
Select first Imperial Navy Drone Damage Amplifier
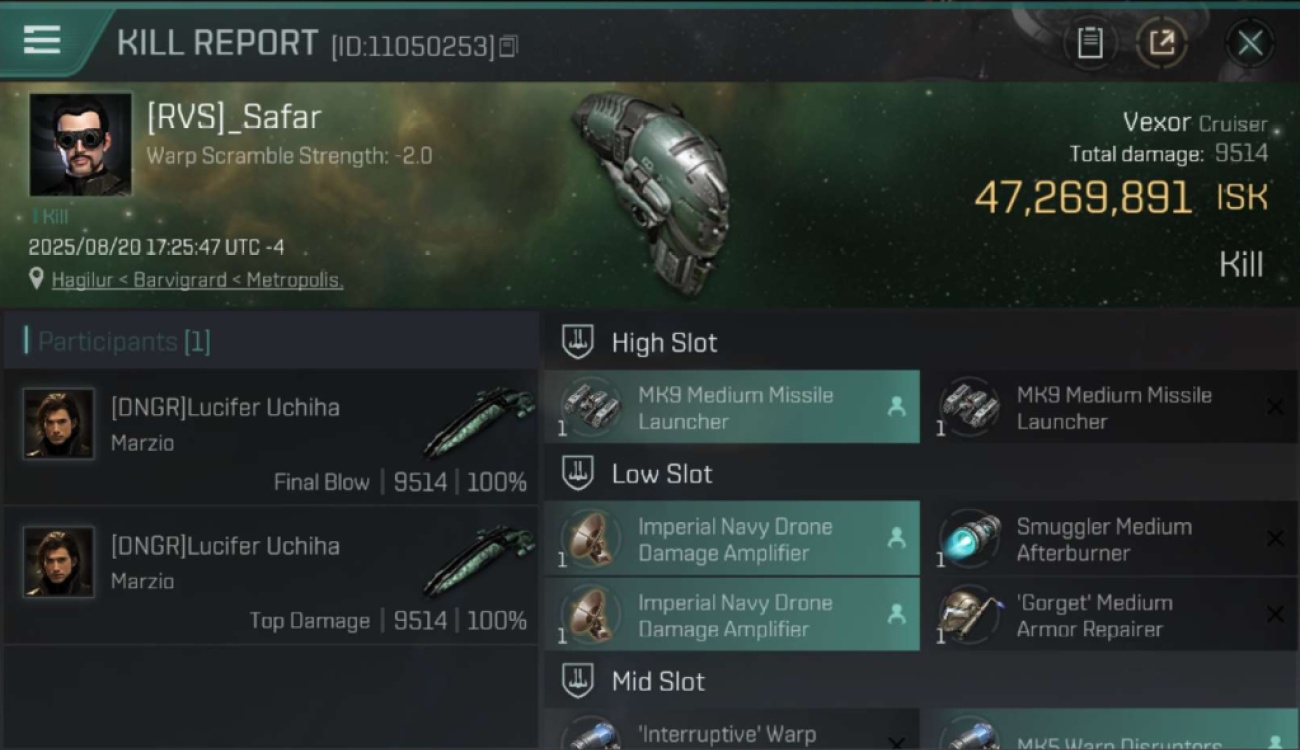click(x=732, y=538)
